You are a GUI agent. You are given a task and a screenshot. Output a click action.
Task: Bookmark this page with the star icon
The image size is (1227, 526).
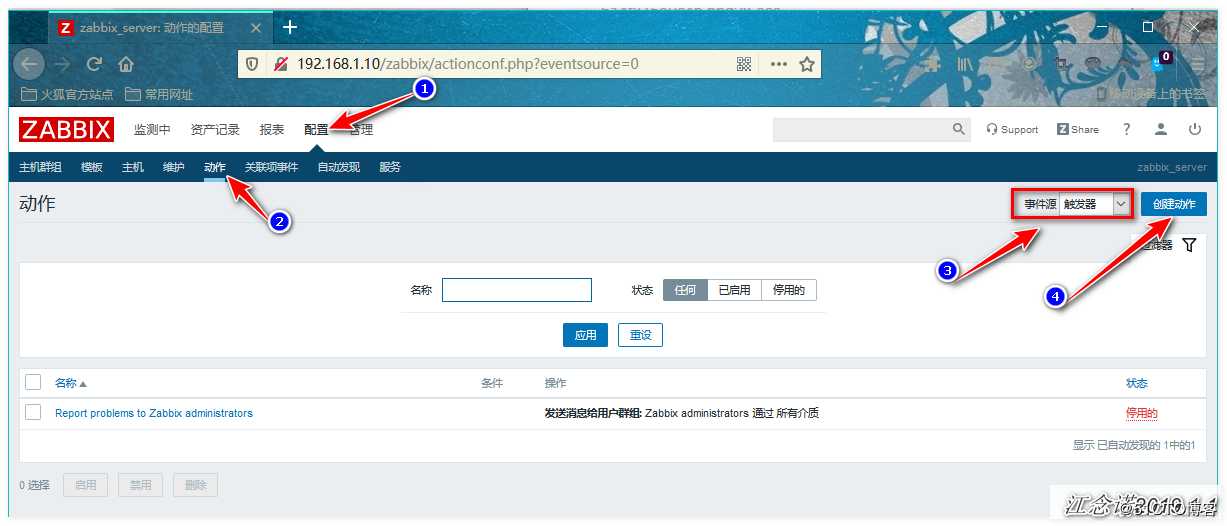[807, 64]
